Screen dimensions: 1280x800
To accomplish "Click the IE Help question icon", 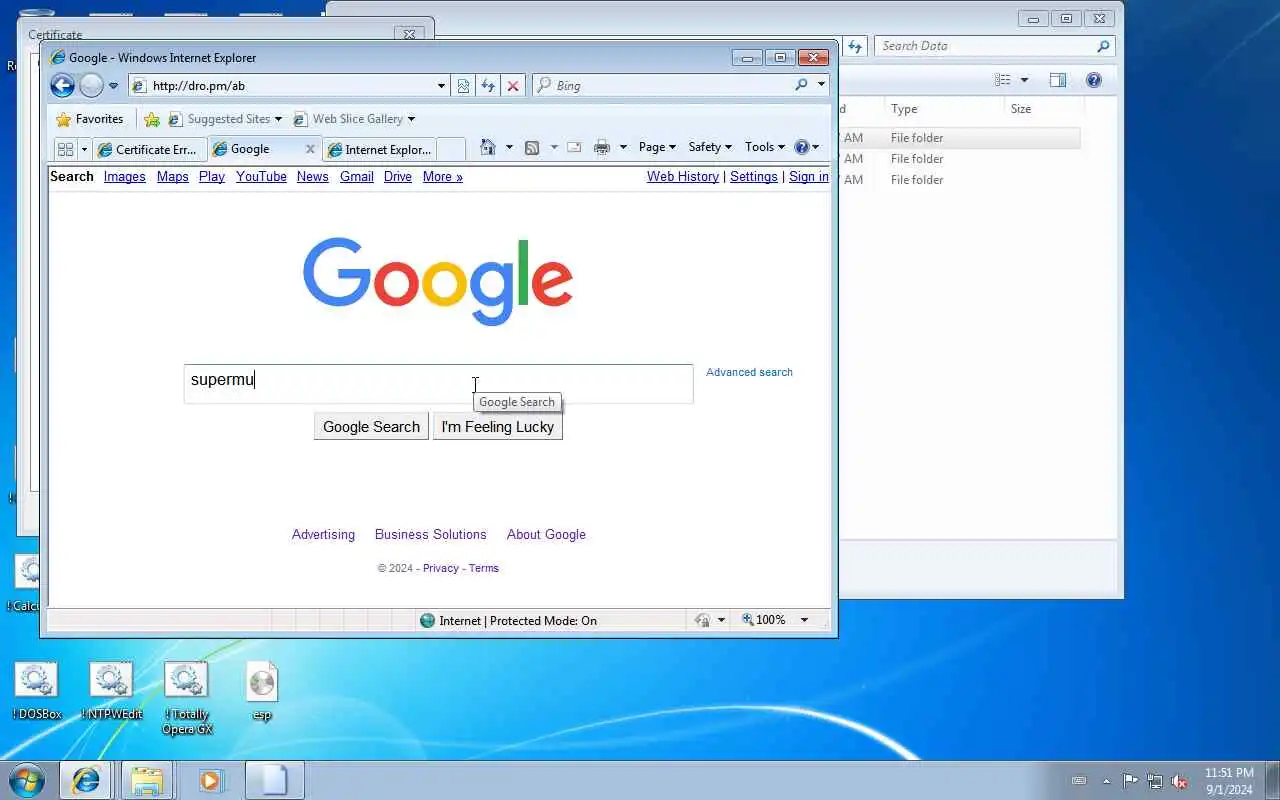I will click(801, 147).
